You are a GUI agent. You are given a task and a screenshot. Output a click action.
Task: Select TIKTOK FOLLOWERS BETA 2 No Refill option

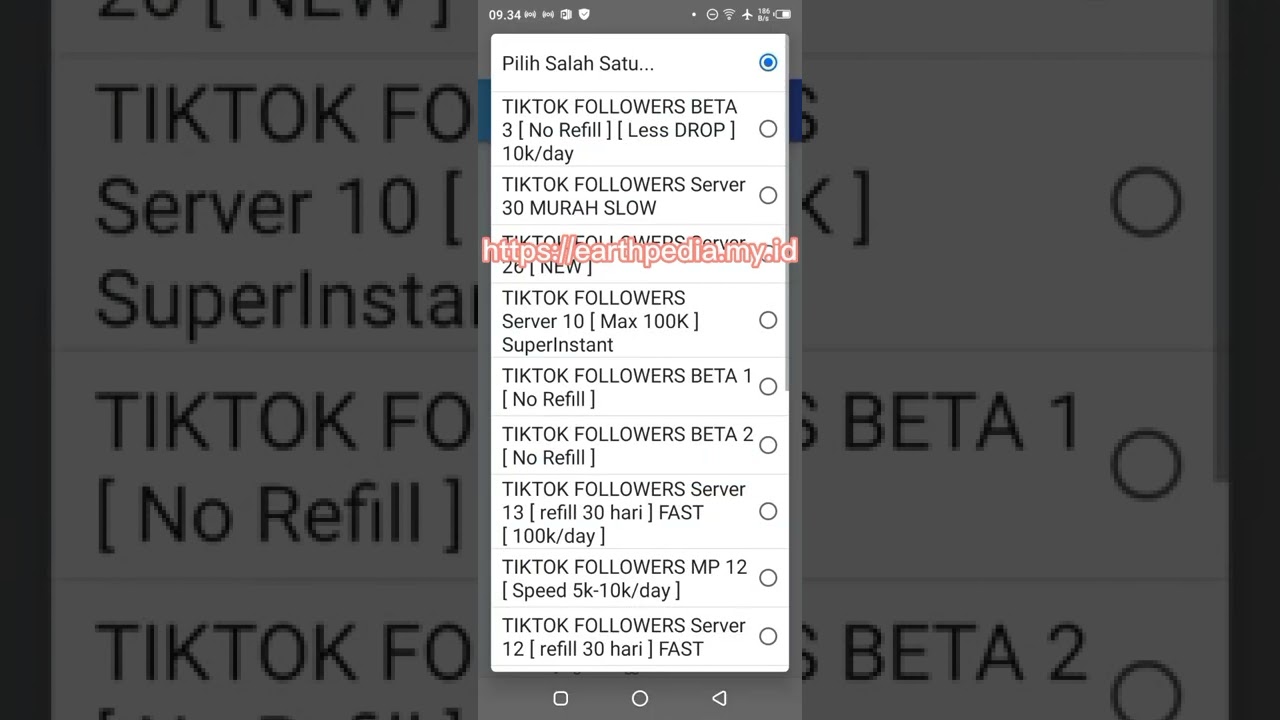tap(768, 445)
